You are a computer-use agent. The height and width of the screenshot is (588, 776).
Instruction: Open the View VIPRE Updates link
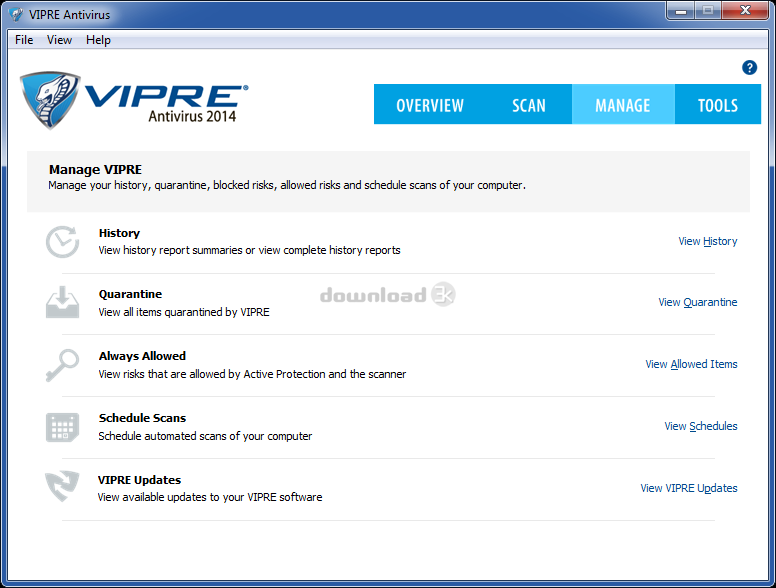689,488
